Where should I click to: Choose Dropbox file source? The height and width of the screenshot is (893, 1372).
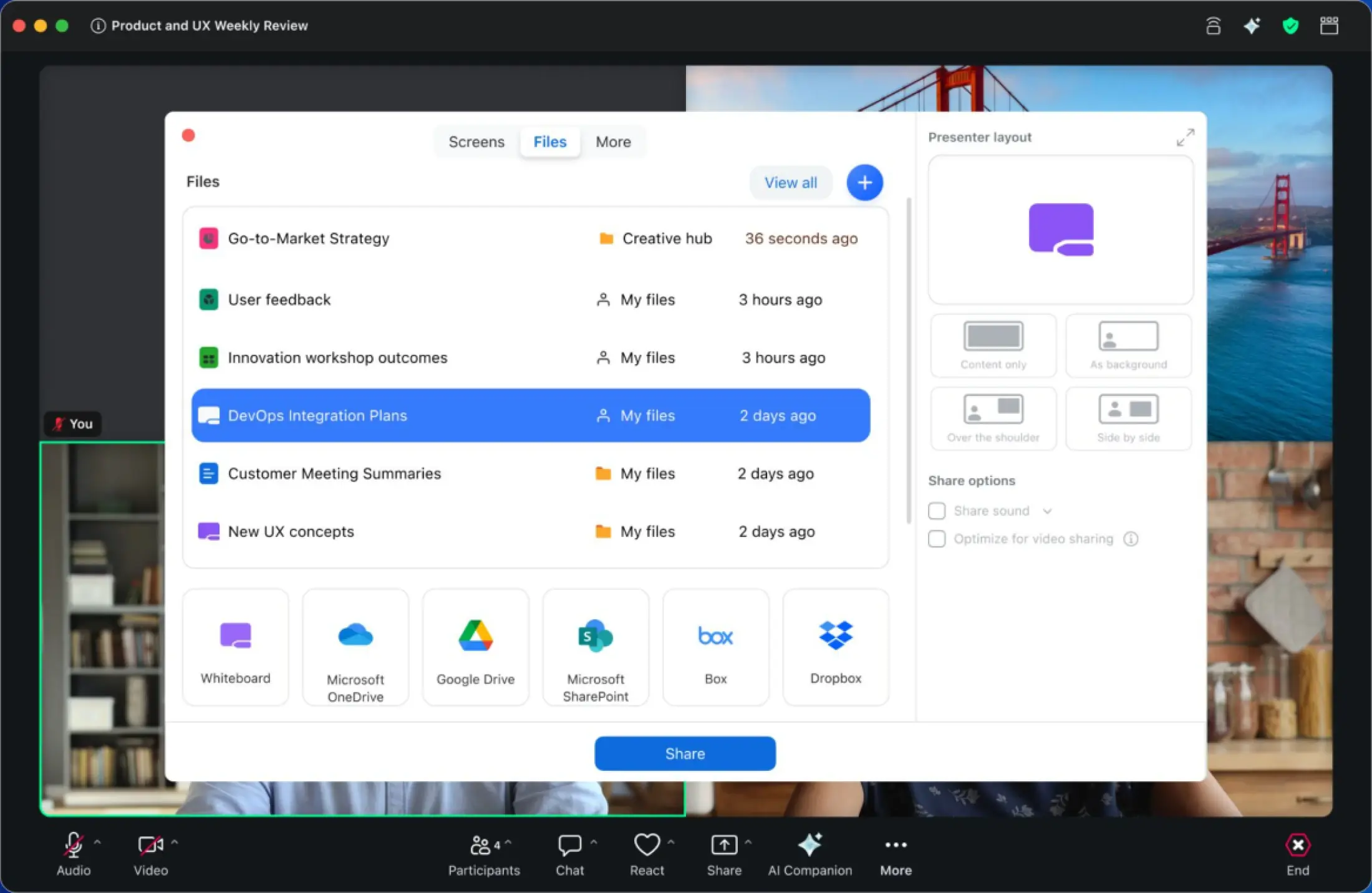(x=836, y=647)
